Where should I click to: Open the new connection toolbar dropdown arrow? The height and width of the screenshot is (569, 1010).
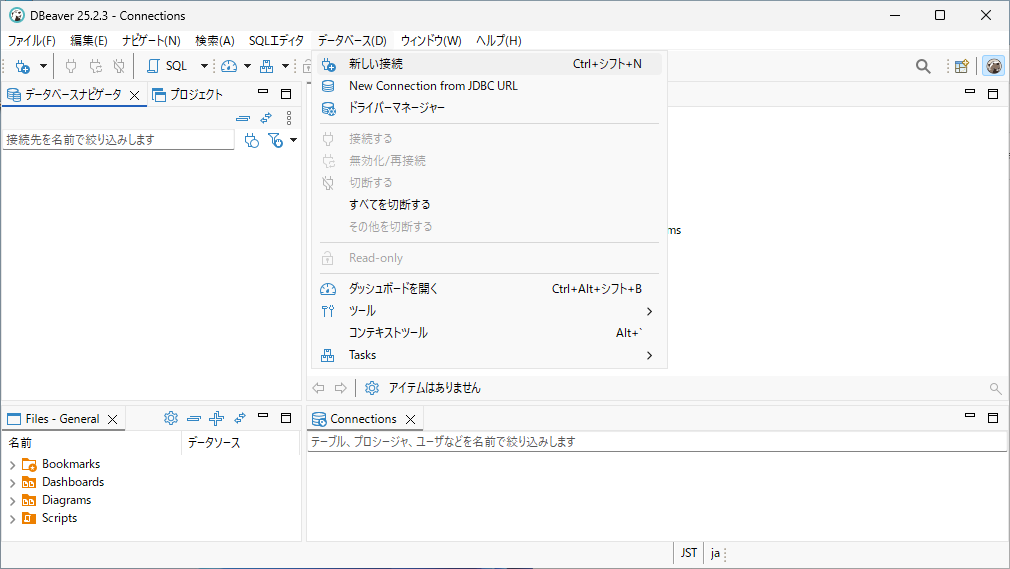click(43, 66)
